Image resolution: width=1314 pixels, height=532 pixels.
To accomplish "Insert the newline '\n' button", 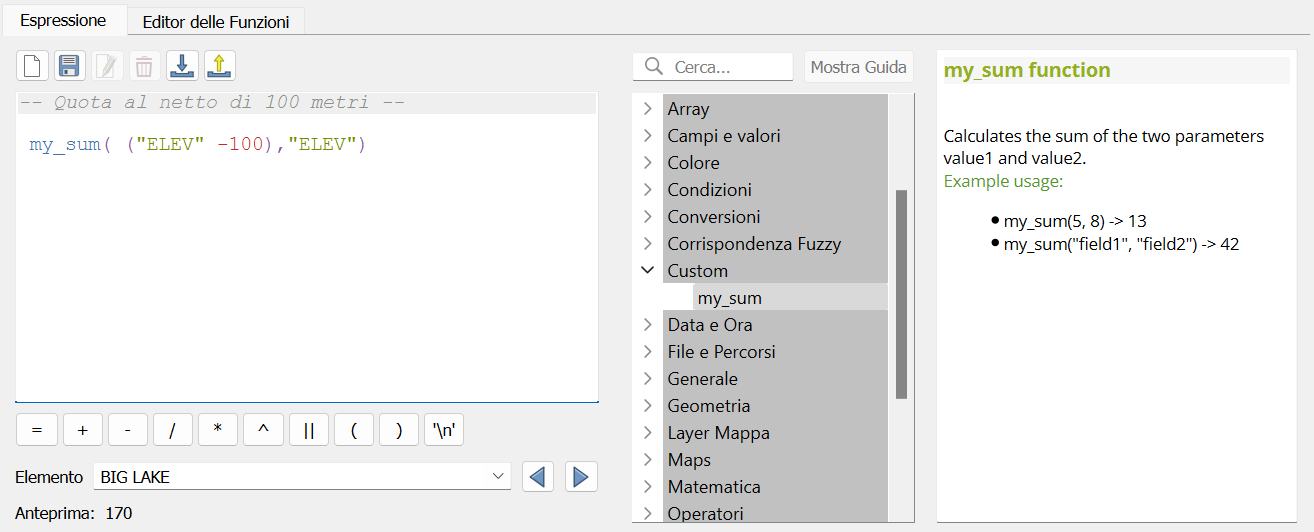I will (444, 430).
